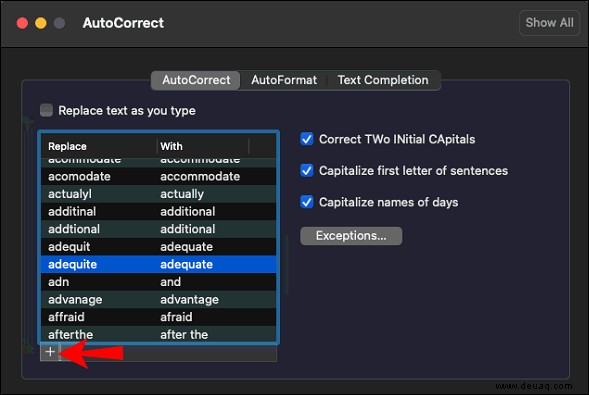Switch to the AutoFormat tab
Image resolution: width=589 pixels, height=395 pixels.
coord(284,80)
